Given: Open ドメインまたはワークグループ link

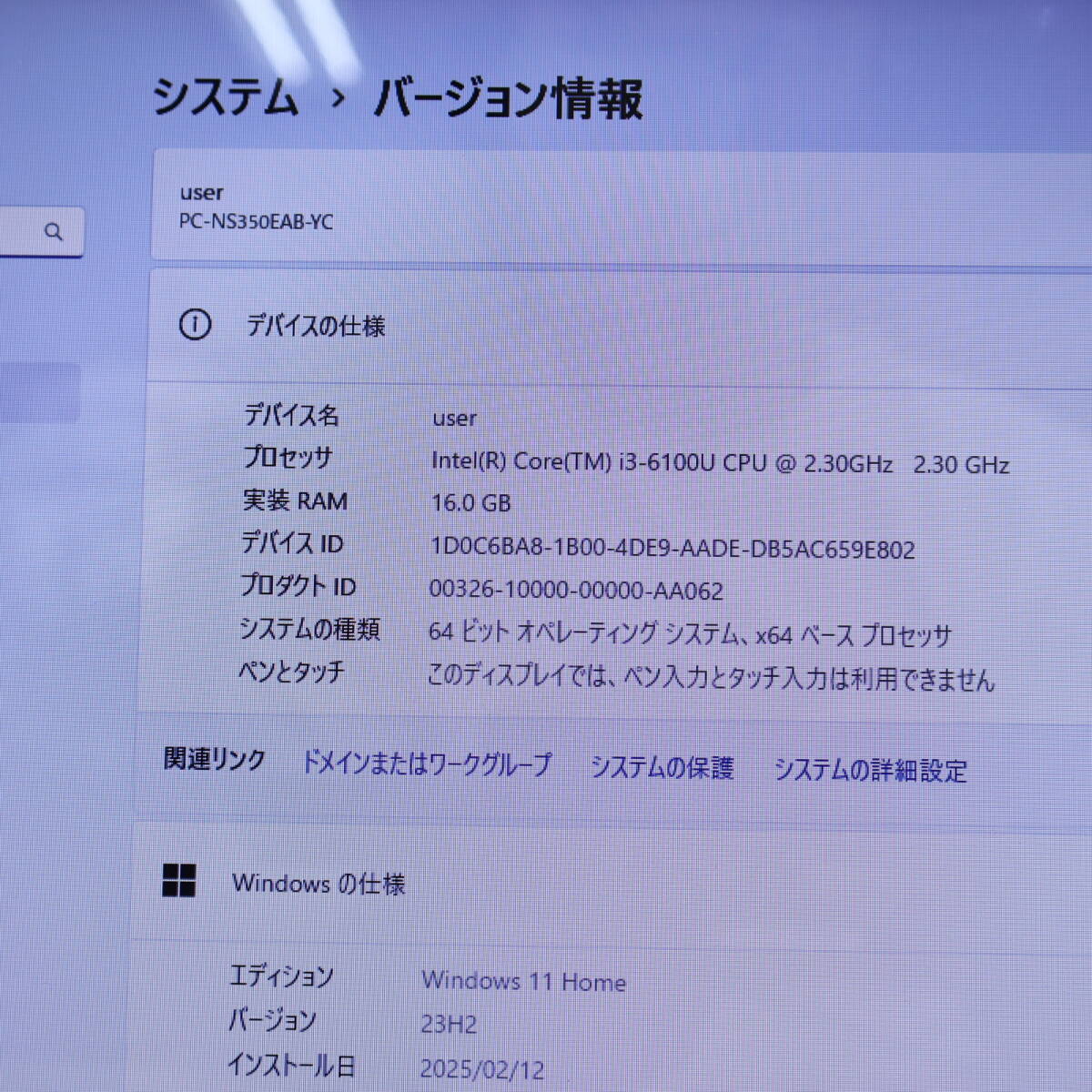Looking at the screenshot, I should 427,763.
